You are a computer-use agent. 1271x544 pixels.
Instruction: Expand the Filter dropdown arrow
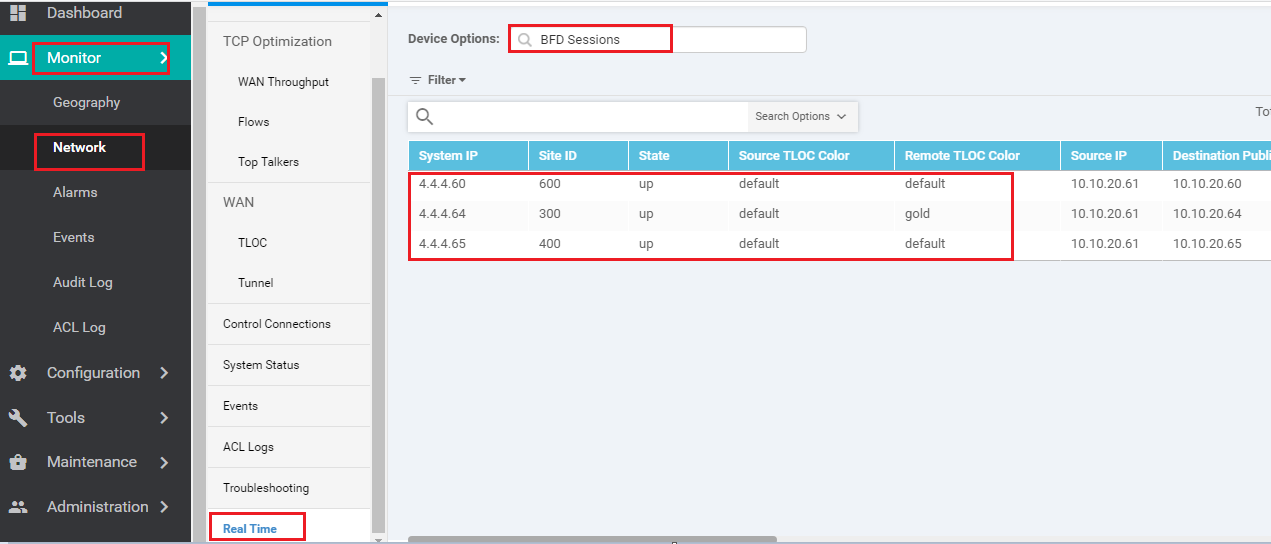(x=462, y=80)
